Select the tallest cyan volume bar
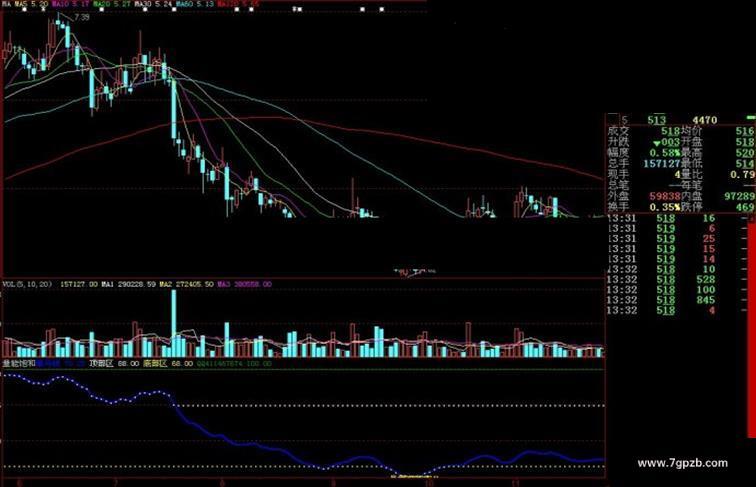The height and width of the screenshot is (487, 756). click(x=174, y=323)
